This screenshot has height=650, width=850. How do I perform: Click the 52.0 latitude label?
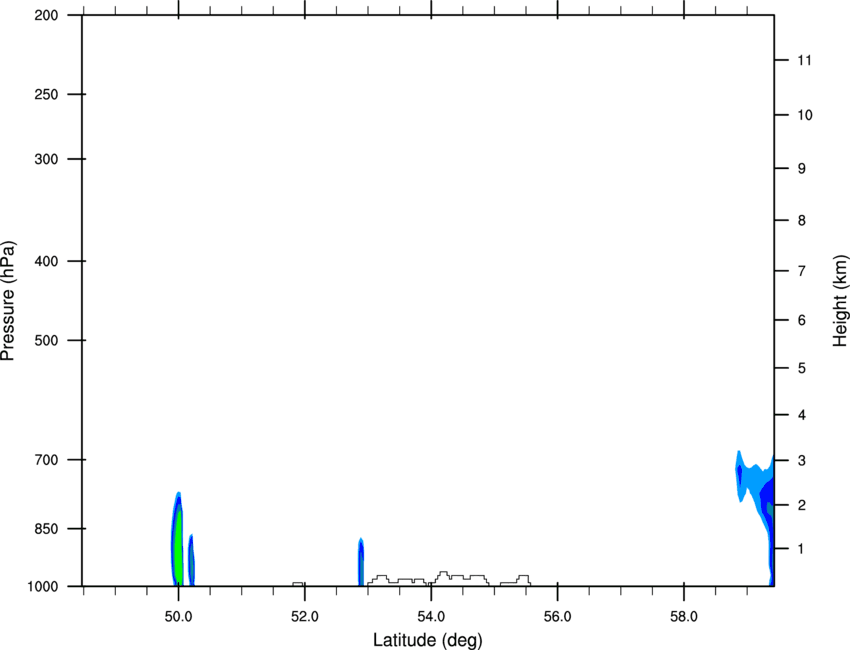(305, 617)
